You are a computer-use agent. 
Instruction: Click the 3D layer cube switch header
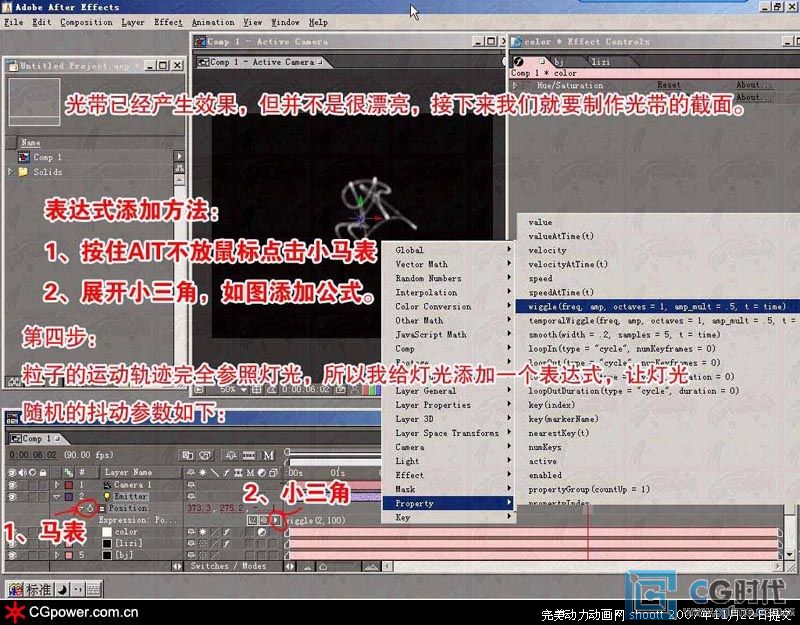pos(273,473)
